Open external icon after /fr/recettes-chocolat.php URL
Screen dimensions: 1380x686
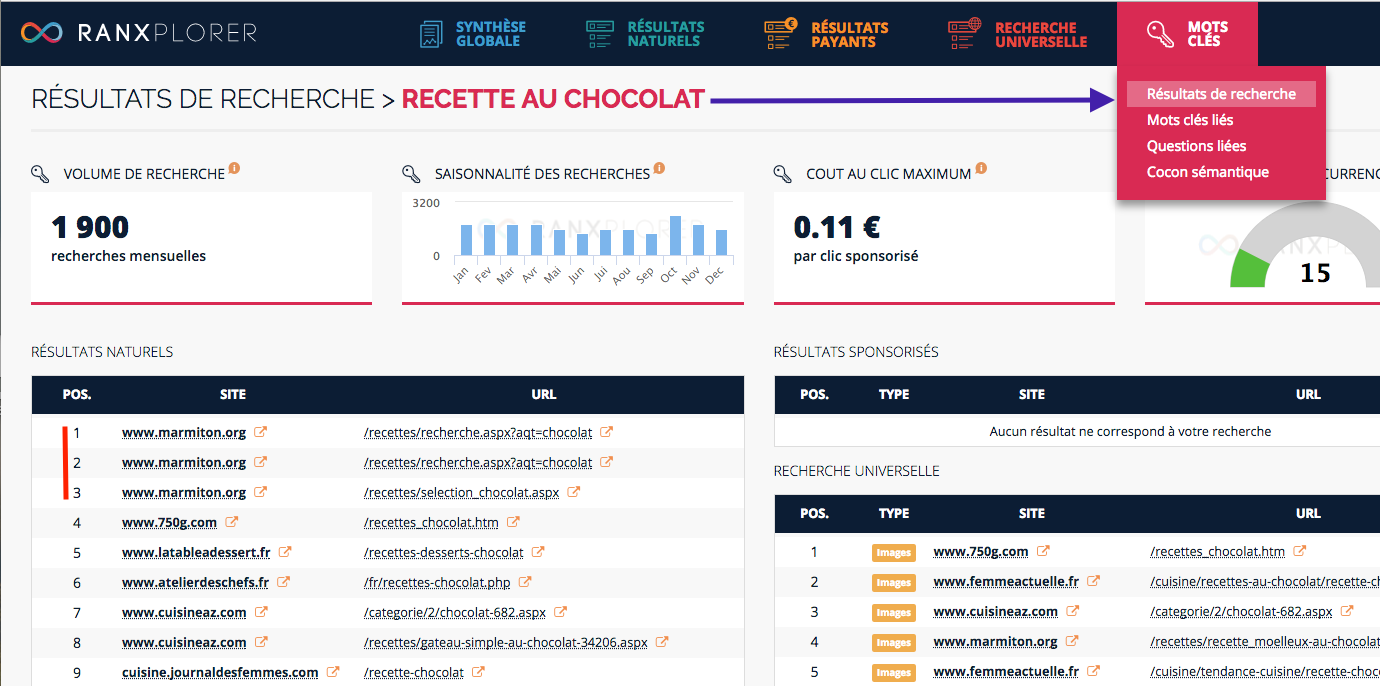tap(526, 582)
